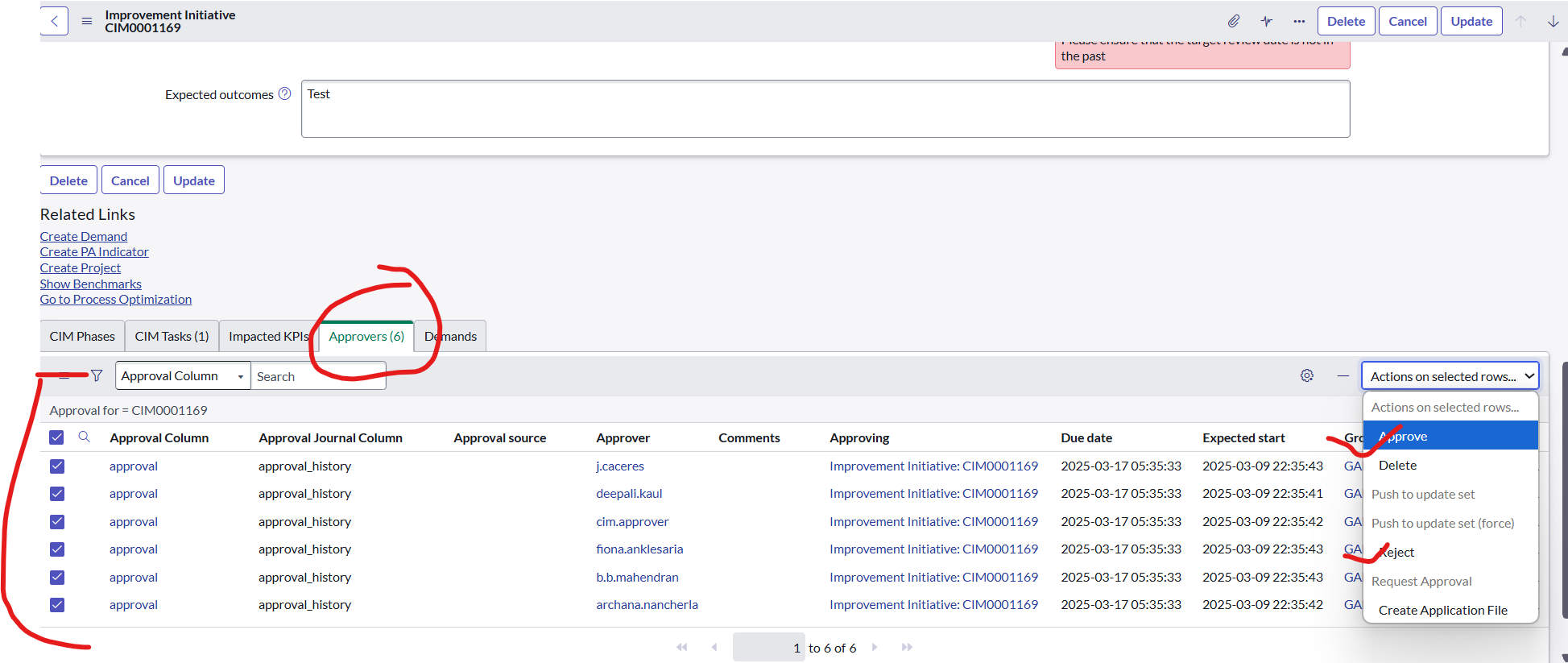Open the Create PA Indicator link
The width and height of the screenshot is (1568, 663).
pos(94,251)
